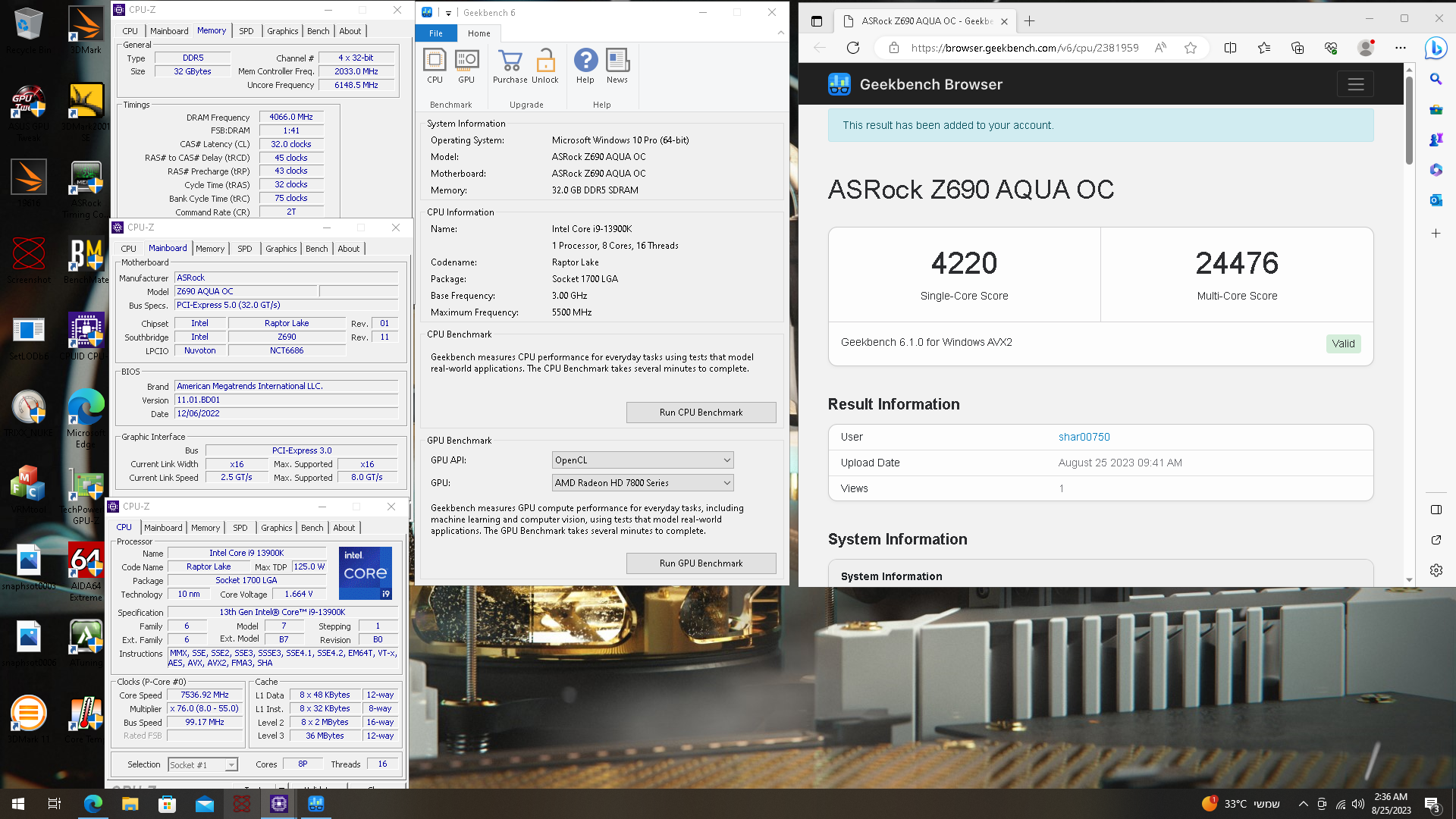Click the Unlock padlock icon in Geekbench
1456x819 pixels.
(544, 66)
